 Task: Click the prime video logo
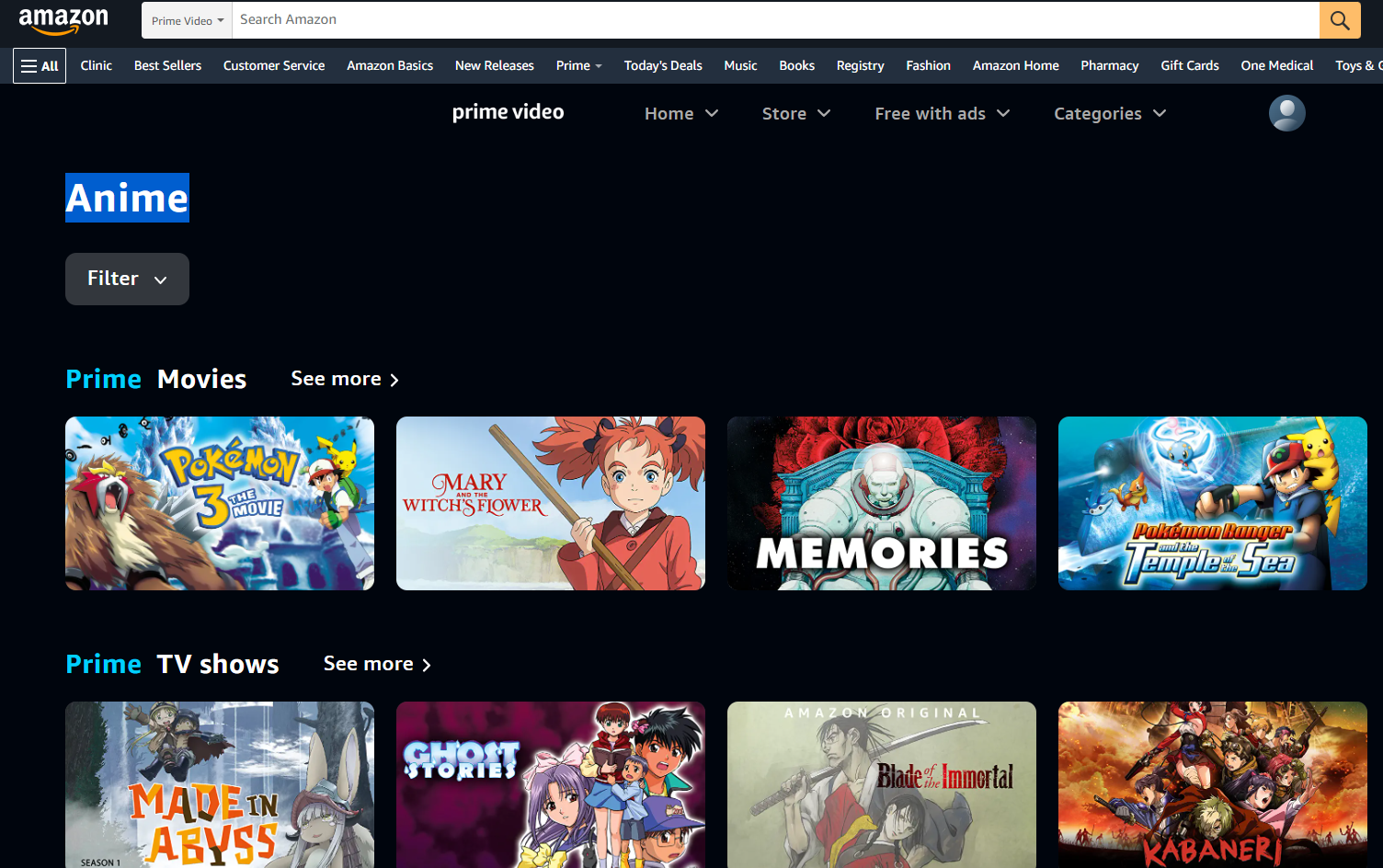point(508,112)
